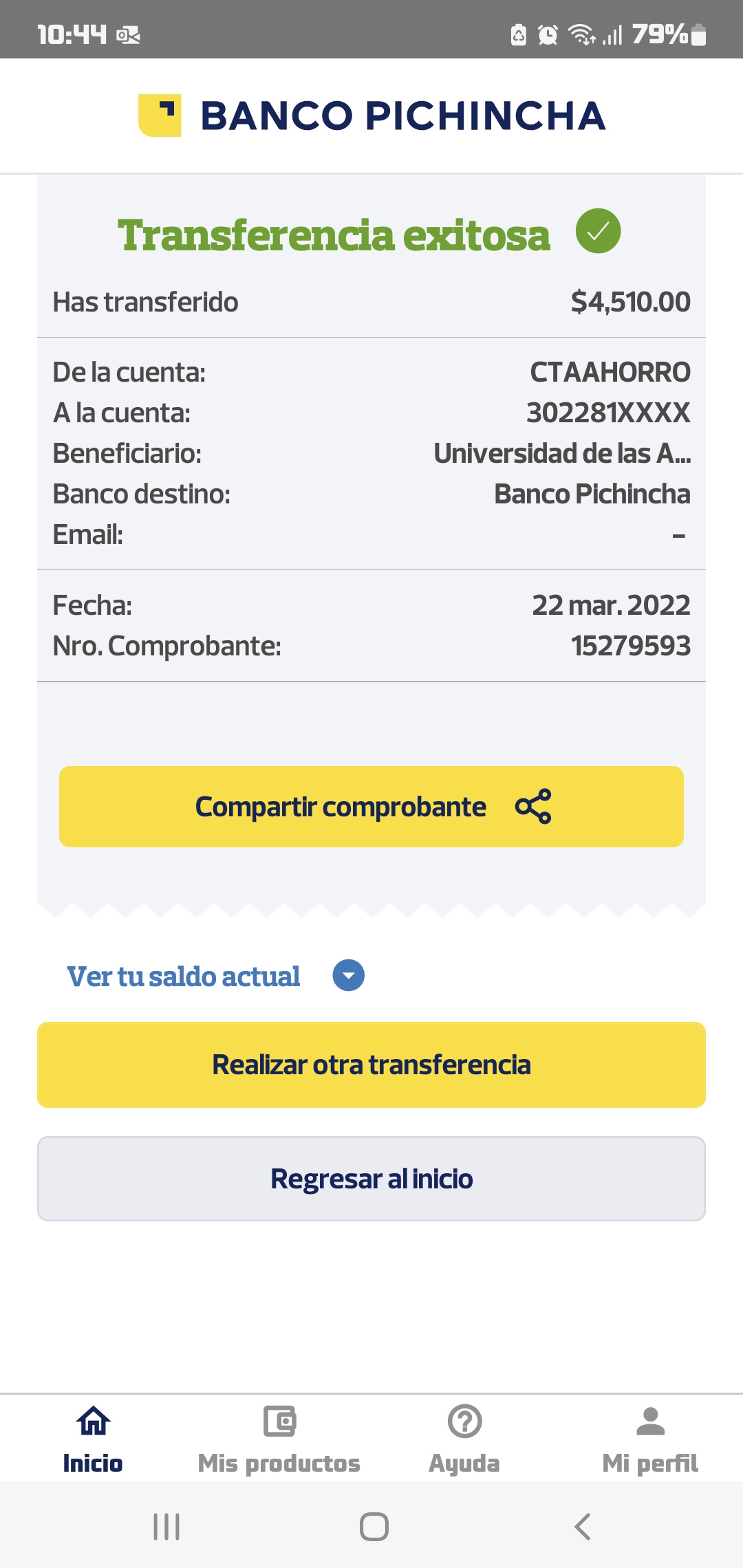Tap the Inicio home icon
The width and height of the screenshot is (743, 1568).
click(x=93, y=1421)
